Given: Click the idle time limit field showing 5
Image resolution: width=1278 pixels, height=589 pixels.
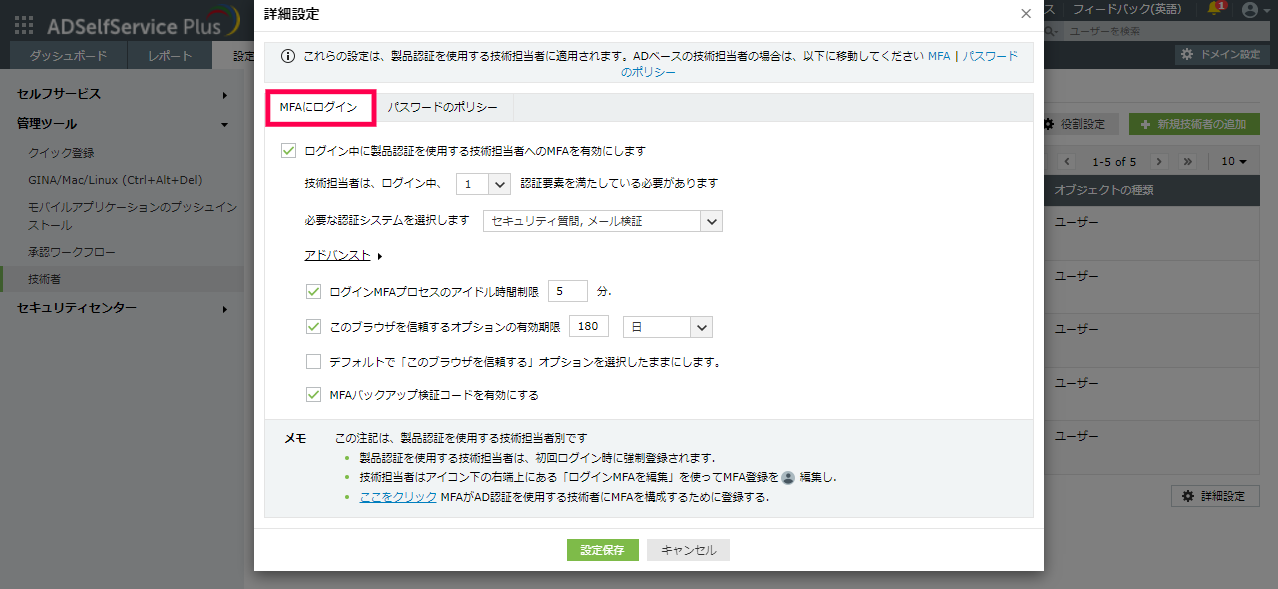Looking at the screenshot, I should (568, 292).
